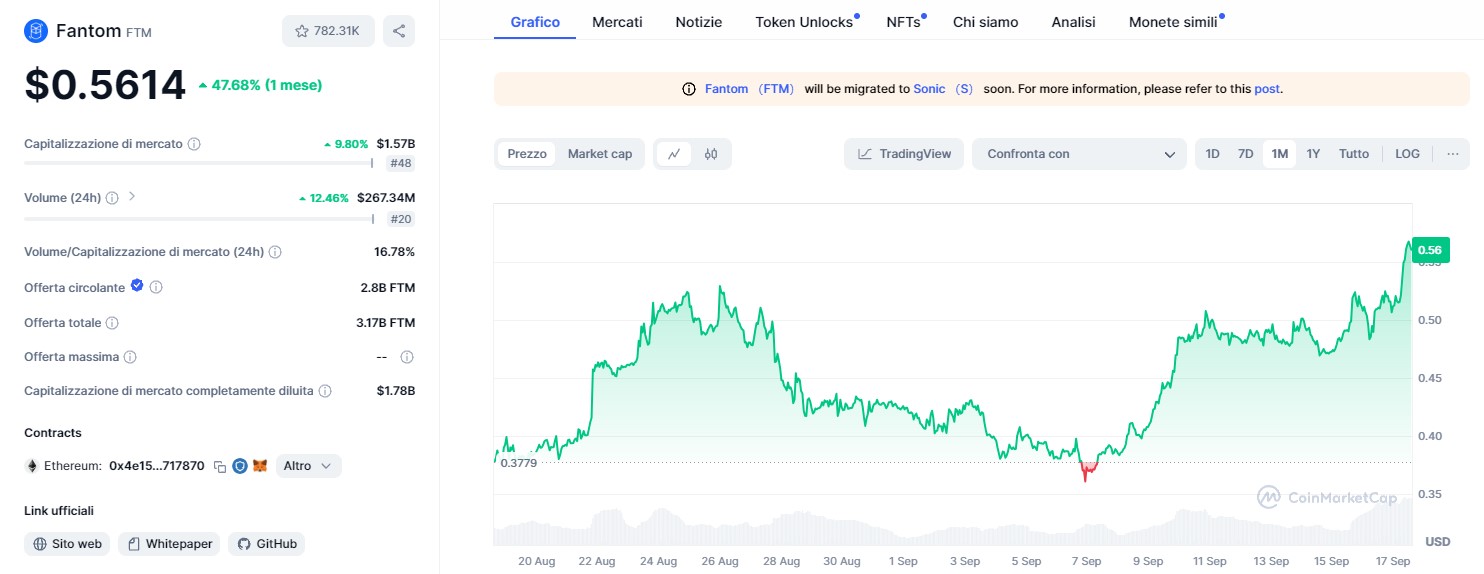Switch to the Mercati tab
The width and height of the screenshot is (1484, 574).
(617, 21)
